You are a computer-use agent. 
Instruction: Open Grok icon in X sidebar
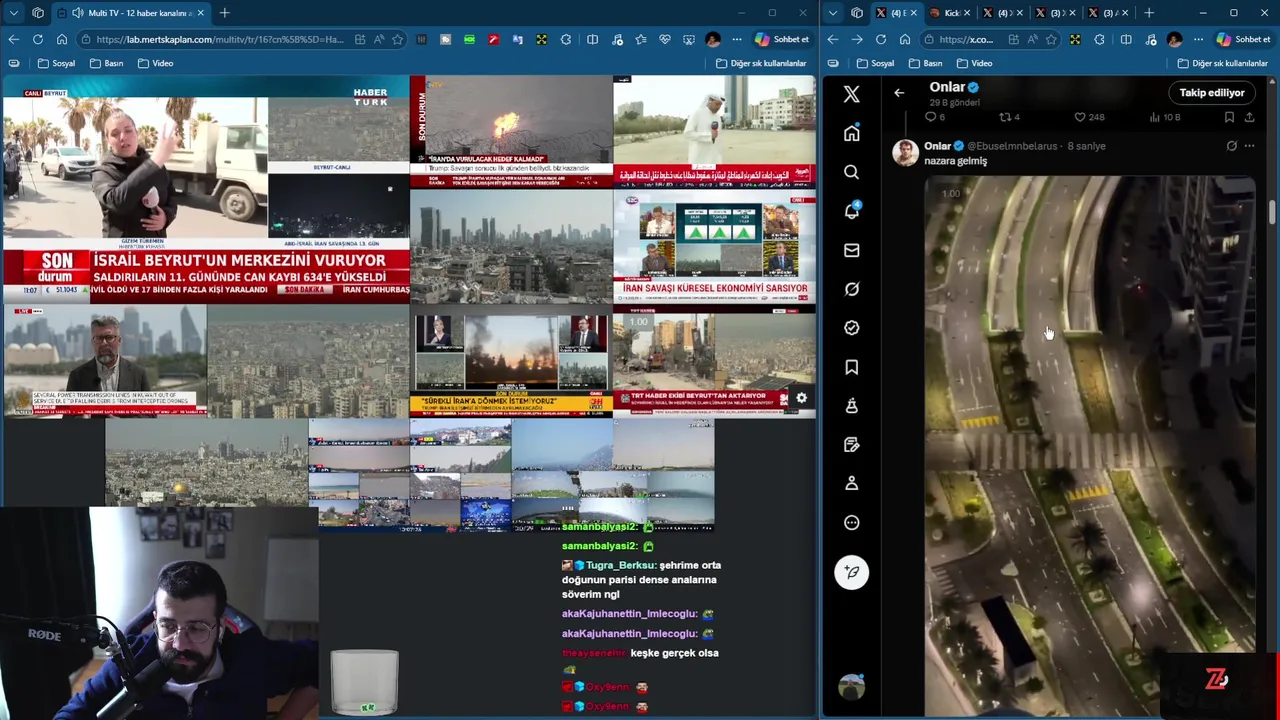pyautogui.click(x=851, y=289)
